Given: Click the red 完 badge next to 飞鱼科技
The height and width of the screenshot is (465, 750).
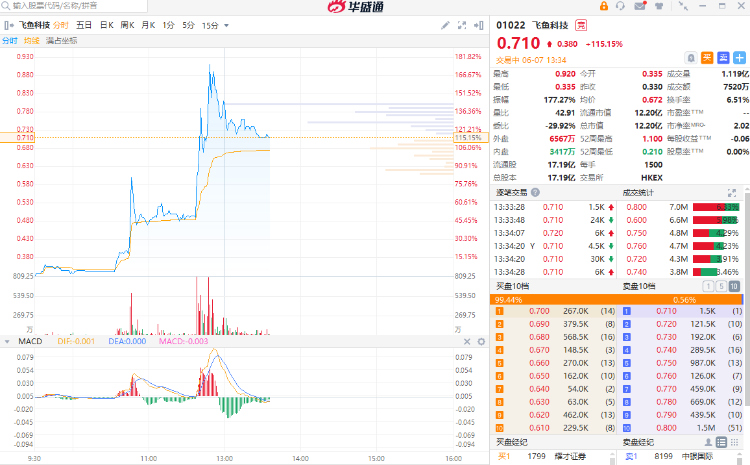Looking at the screenshot, I should click(x=581, y=25).
